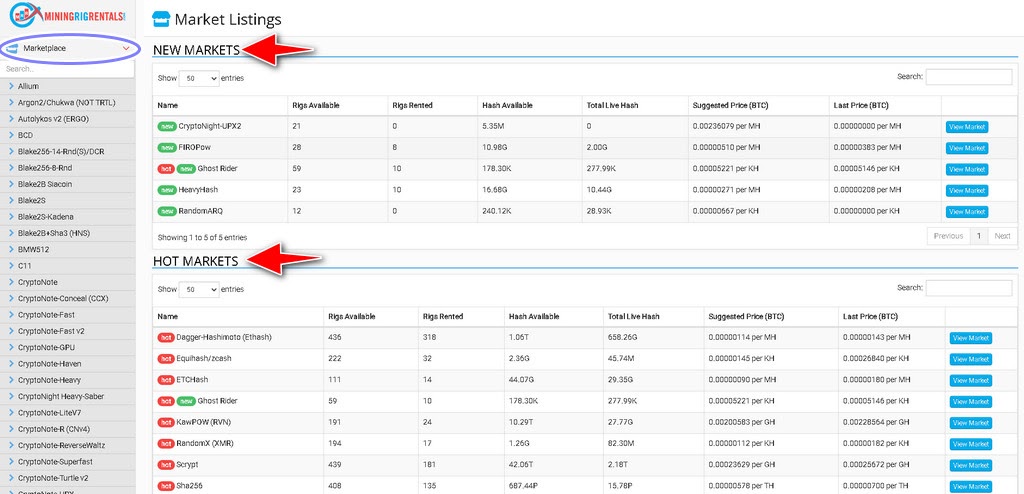Select C11 in the sidebar list

68,266
